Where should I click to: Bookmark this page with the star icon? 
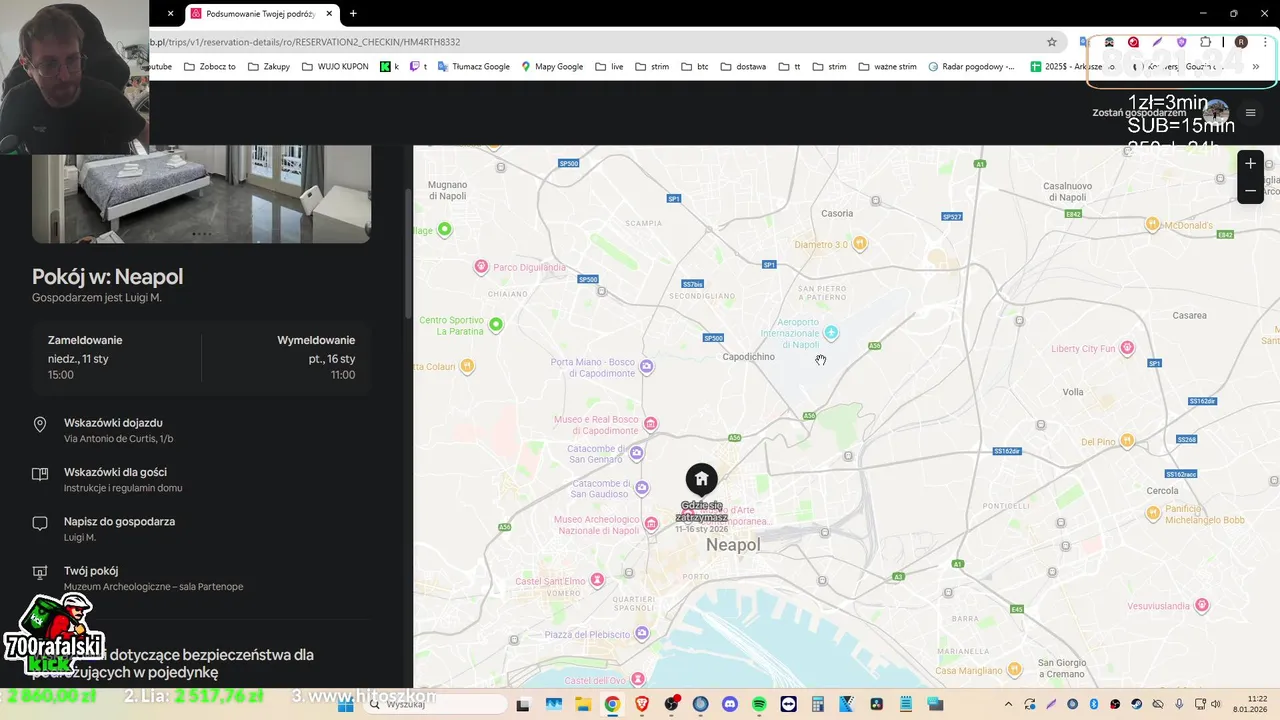[x=1052, y=42]
